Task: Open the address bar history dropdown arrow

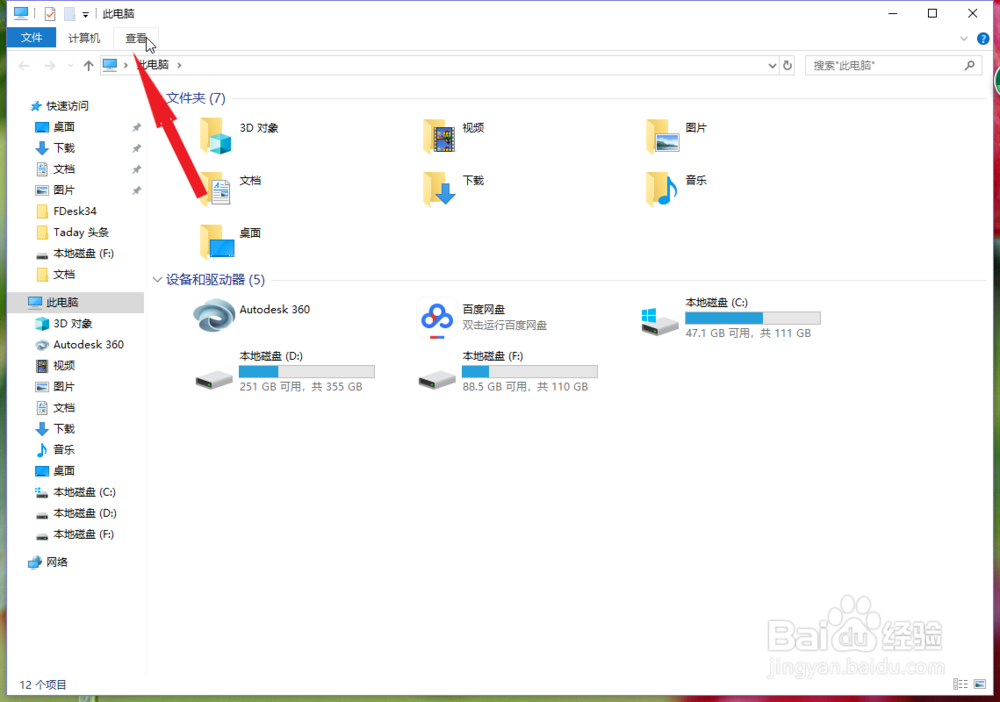Action: point(771,64)
